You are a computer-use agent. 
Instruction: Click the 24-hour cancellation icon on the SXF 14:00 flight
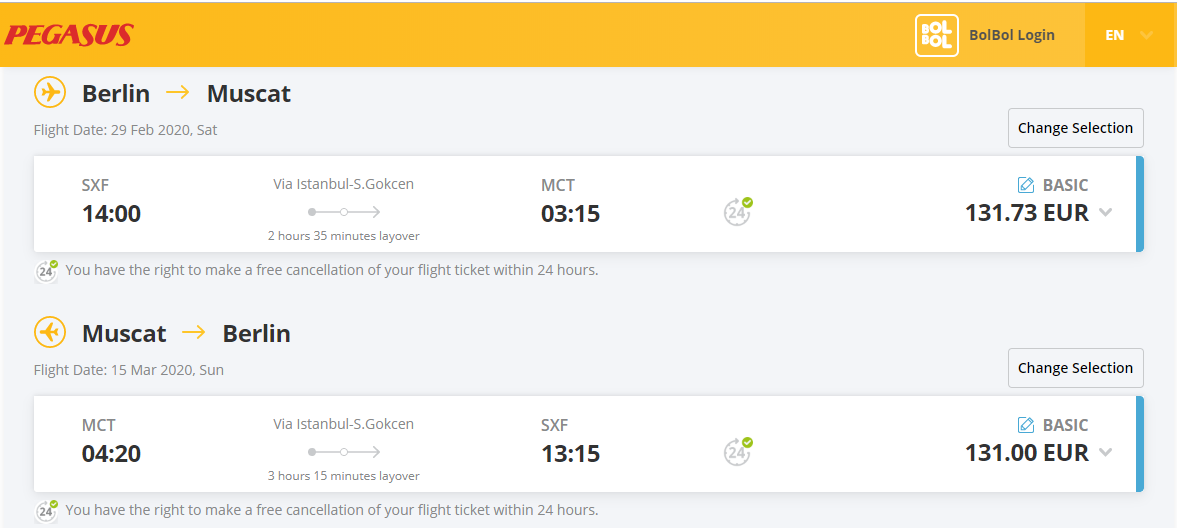point(738,211)
